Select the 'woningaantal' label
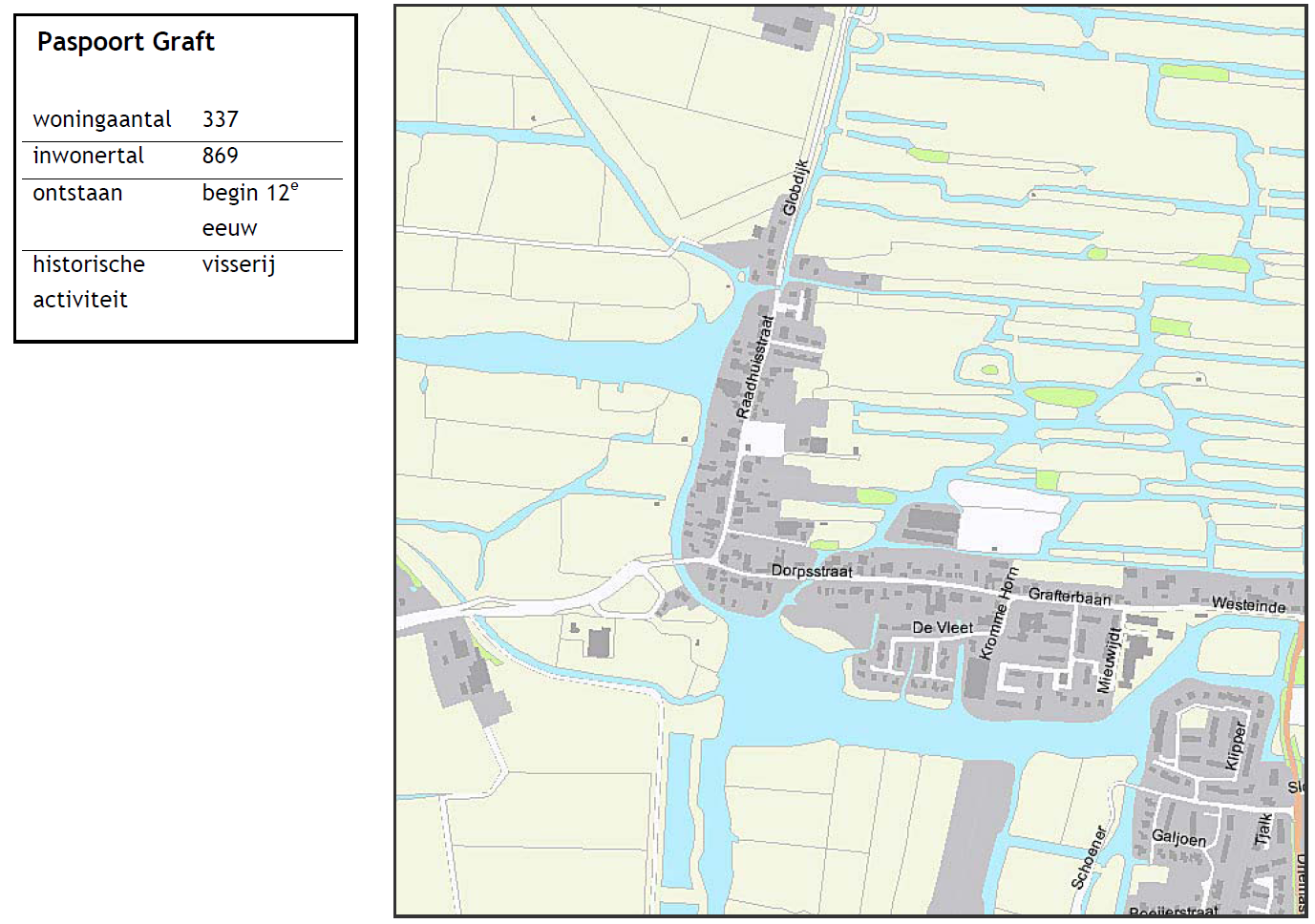1315x924 pixels. 102,119
